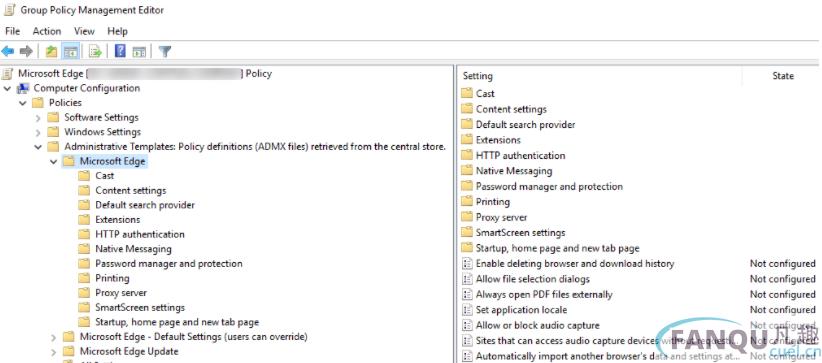This screenshot has height=363, width=822.
Task: Open Printing folder in settings list
Action: pos(493,202)
